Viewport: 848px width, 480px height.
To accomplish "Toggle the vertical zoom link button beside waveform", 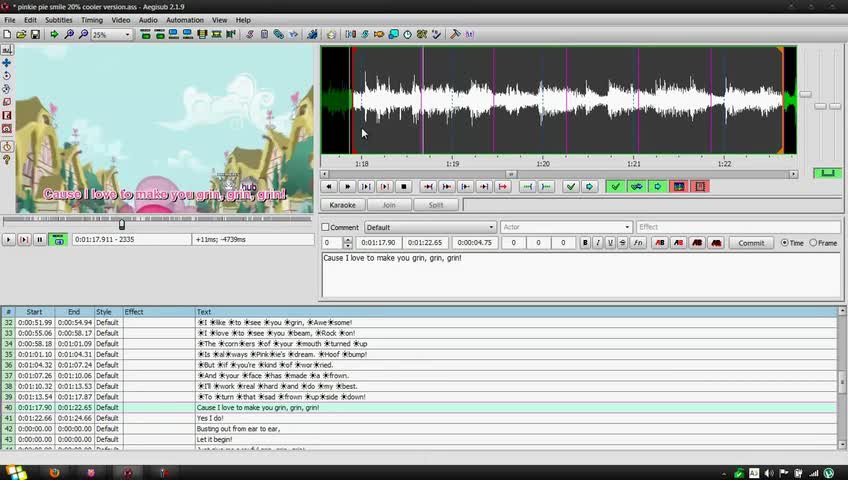I will coord(827,173).
